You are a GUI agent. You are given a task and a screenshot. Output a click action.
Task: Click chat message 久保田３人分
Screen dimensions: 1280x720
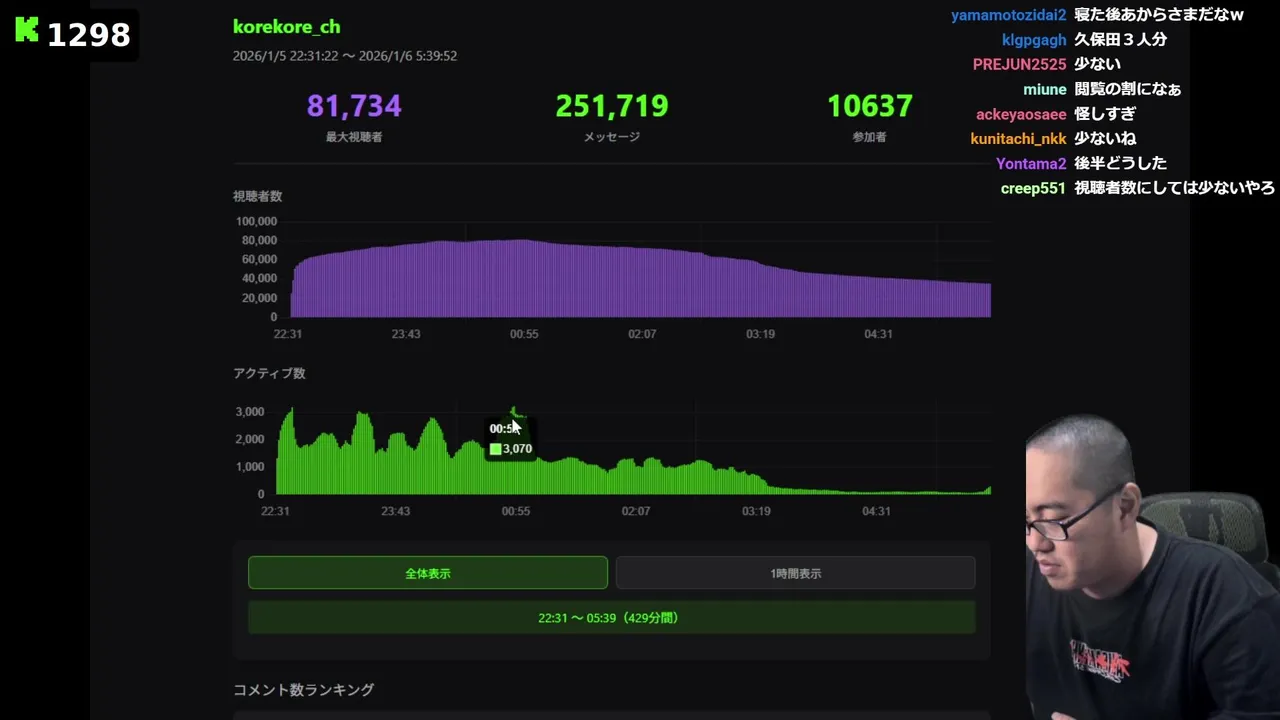pyautogui.click(x=1120, y=40)
